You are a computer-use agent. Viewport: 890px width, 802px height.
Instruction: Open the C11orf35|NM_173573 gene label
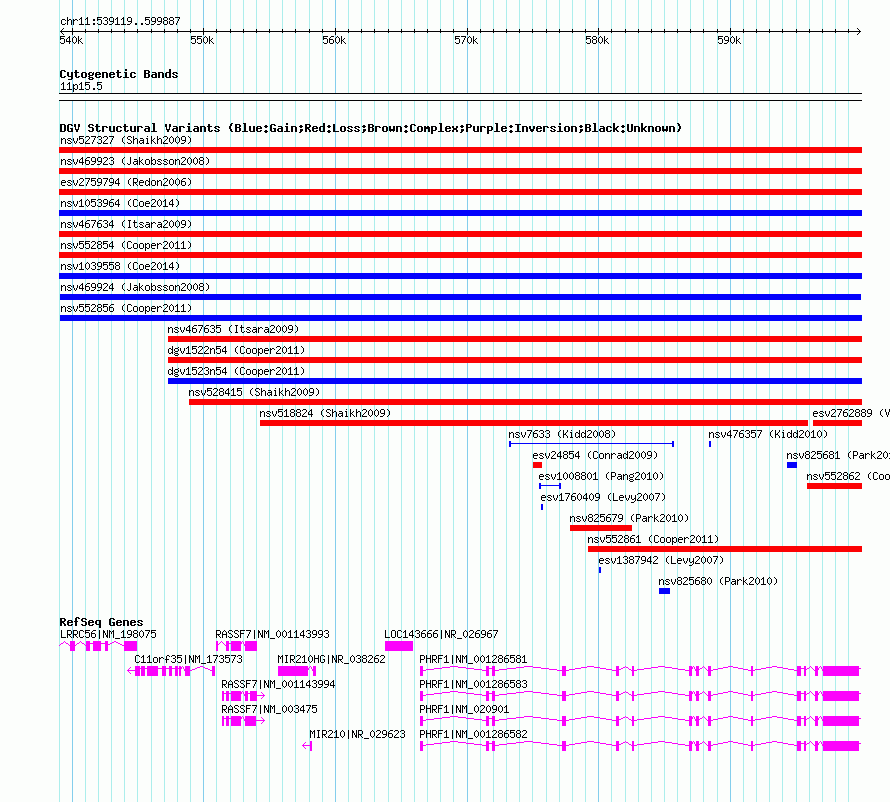tap(188, 659)
